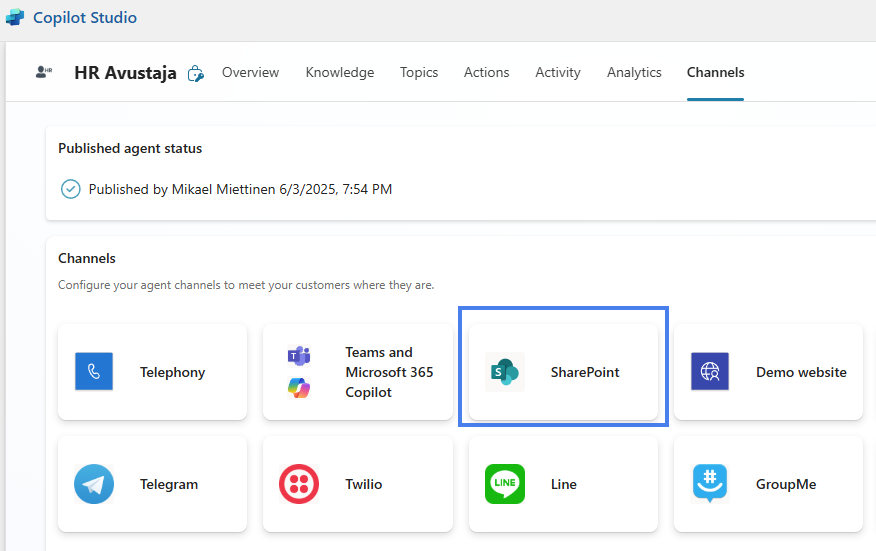Click the Twilio red icon
876x551 pixels.
(x=299, y=484)
